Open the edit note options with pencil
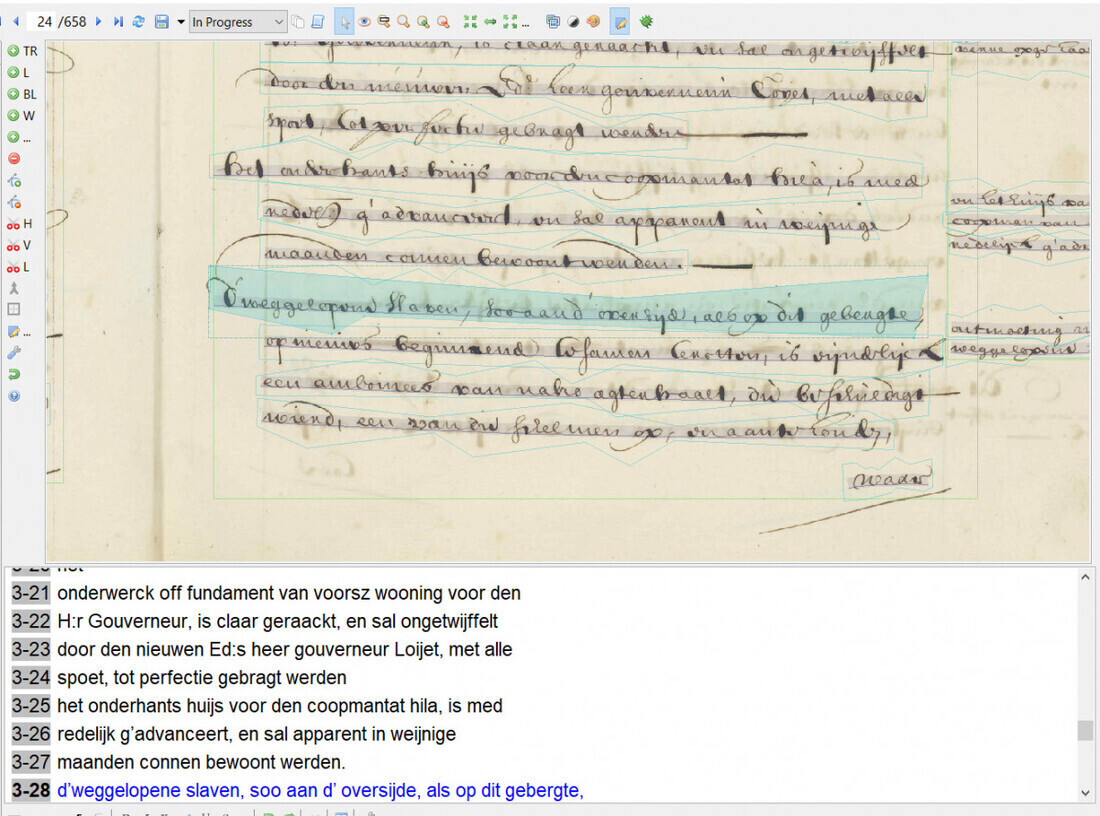The image size is (1100, 816). 19,331
